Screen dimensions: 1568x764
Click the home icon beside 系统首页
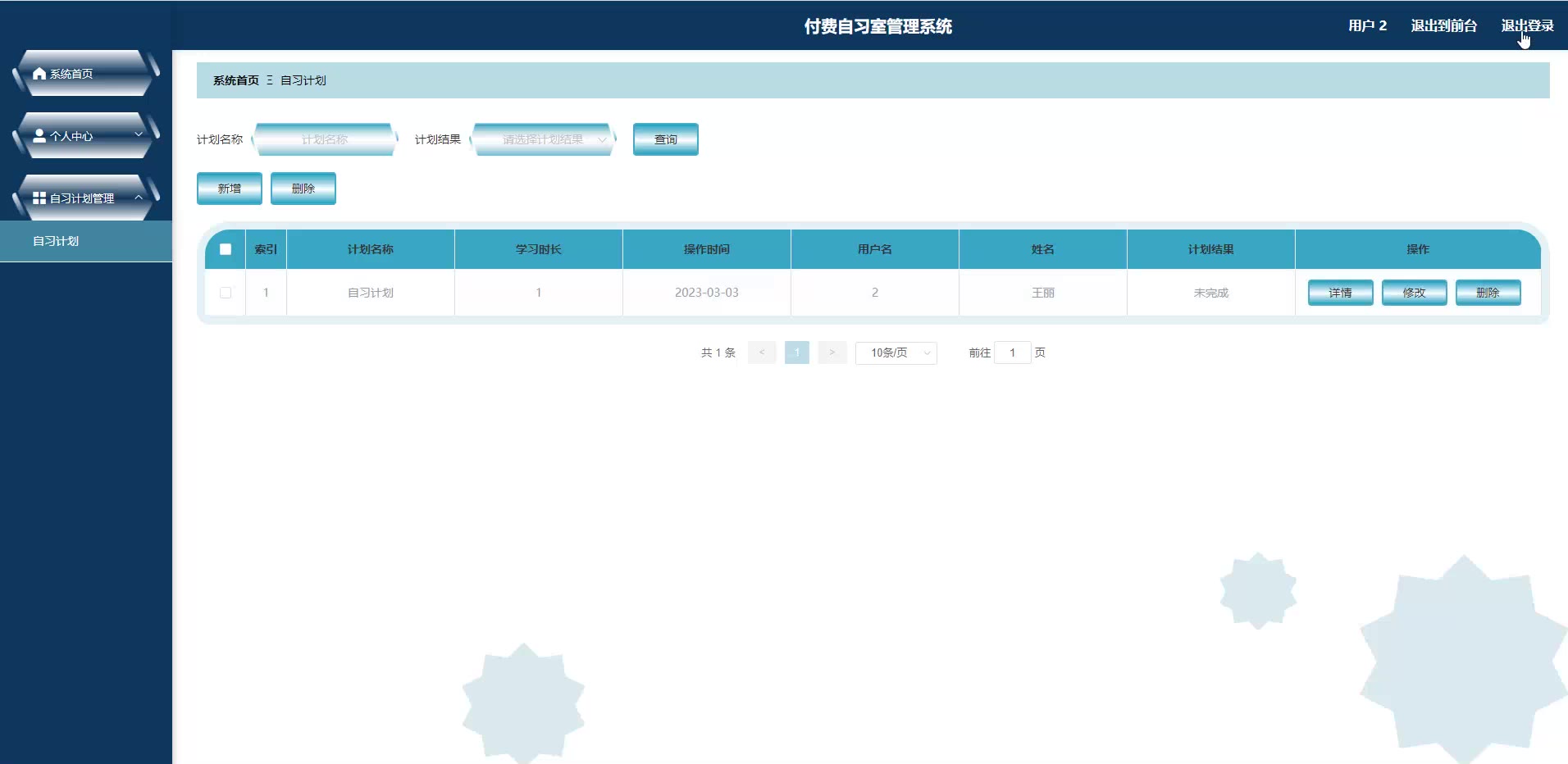39,74
